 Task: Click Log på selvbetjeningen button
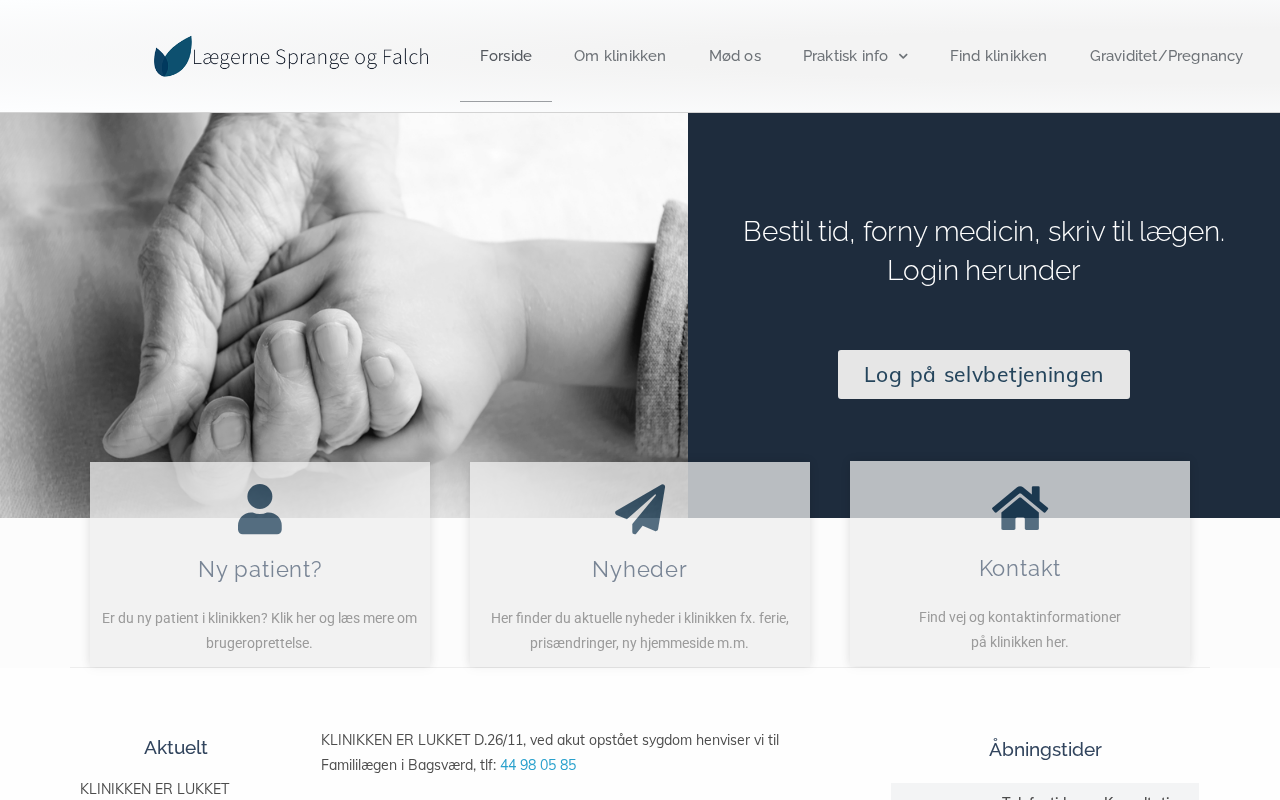tap(984, 374)
